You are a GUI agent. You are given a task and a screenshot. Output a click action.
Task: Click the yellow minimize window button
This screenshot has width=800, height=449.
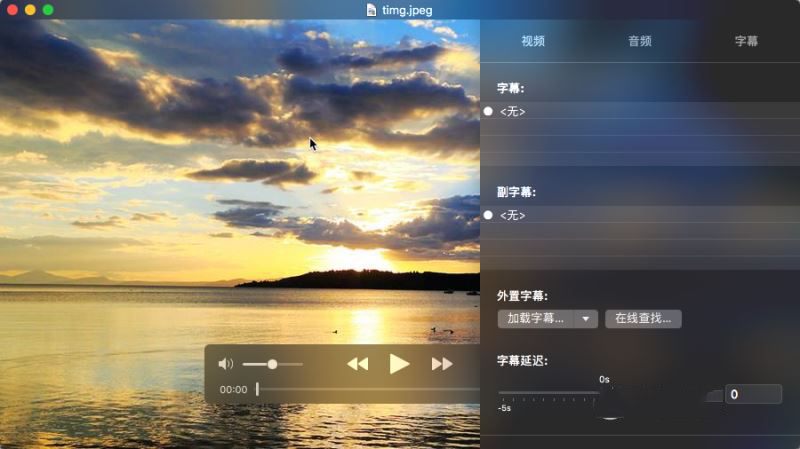(30, 9)
